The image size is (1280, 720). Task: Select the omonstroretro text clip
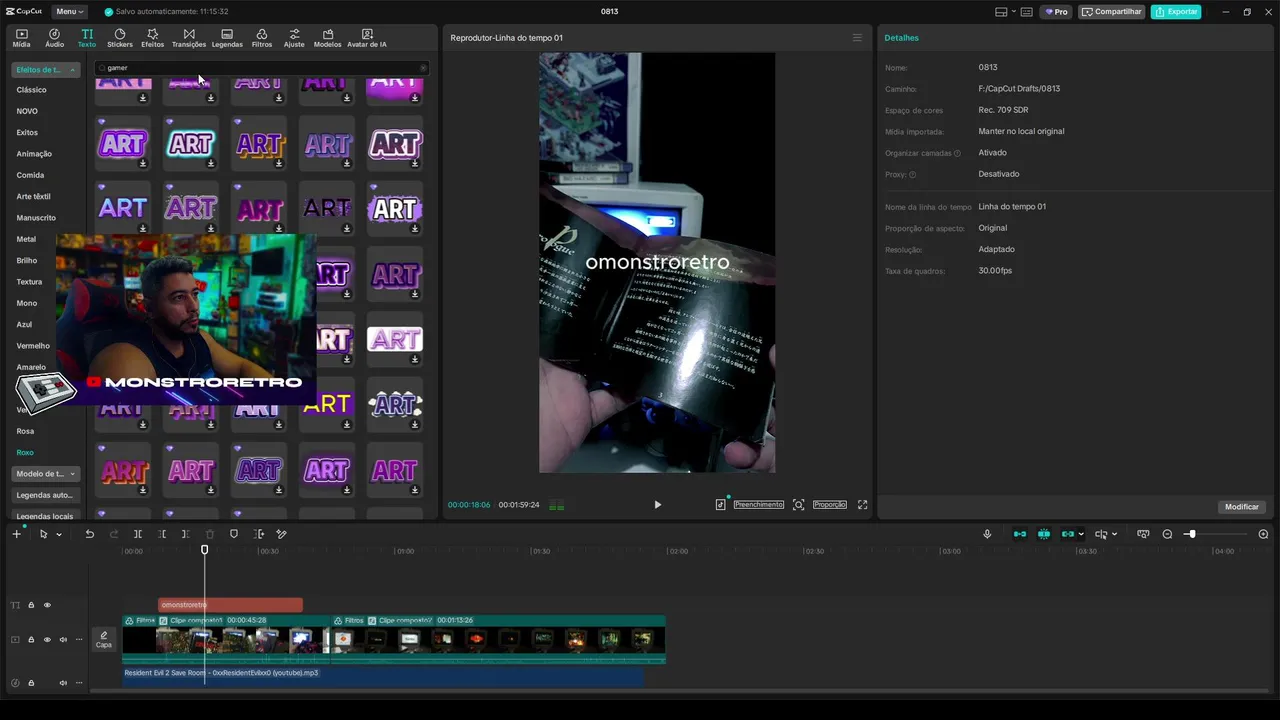click(x=230, y=605)
